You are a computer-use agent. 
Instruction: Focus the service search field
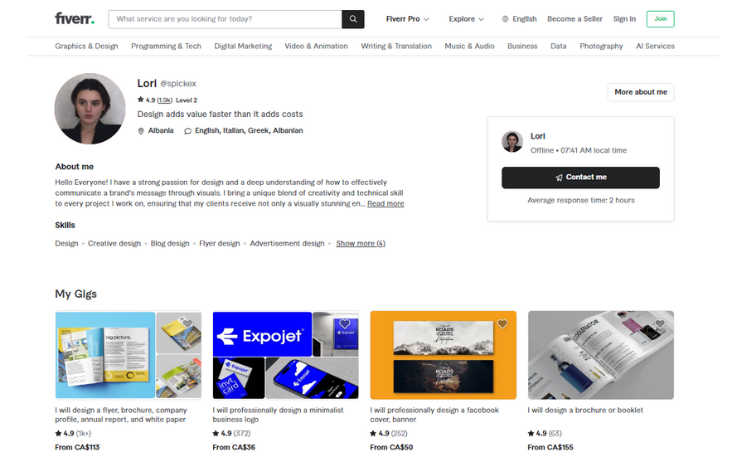coord(225,19)
